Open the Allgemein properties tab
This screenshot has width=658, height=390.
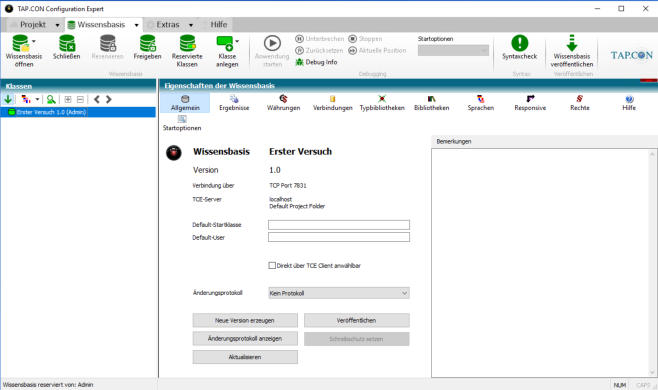point(185,103)
